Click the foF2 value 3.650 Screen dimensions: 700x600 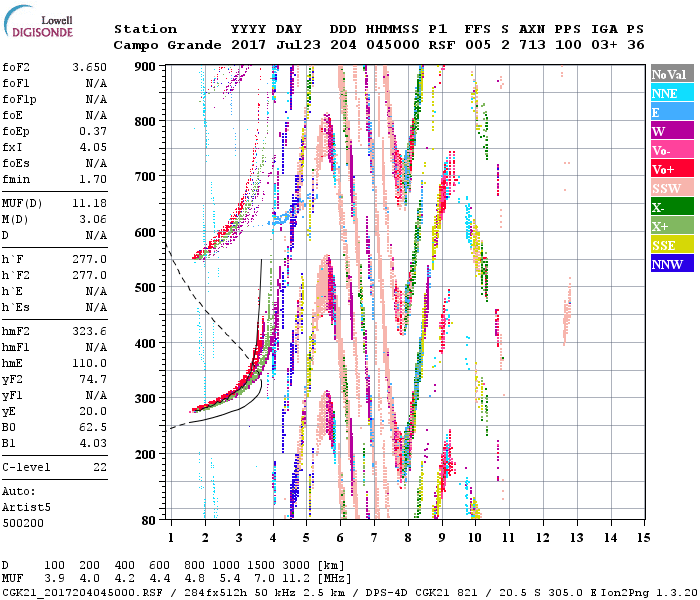(x=89, y=67)
